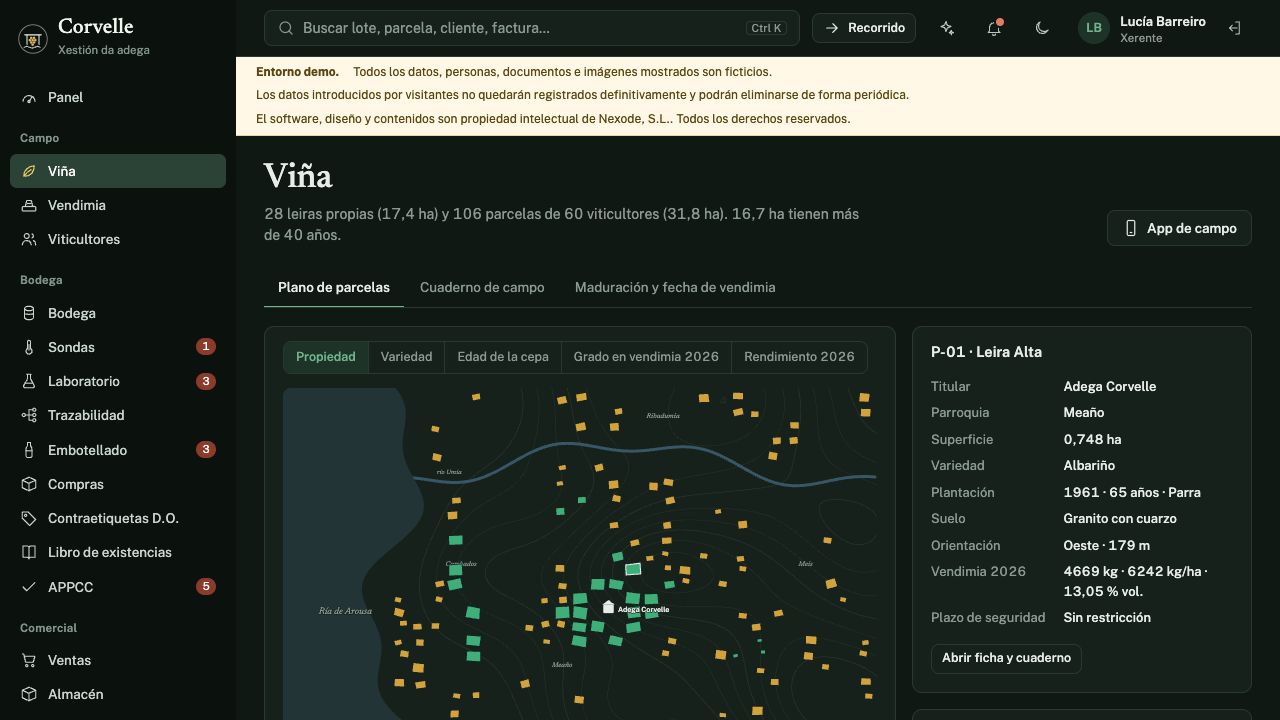Click the Libro de existencias book icon
The height and width of the screenshot is (720, 1280).
[29, 553]
